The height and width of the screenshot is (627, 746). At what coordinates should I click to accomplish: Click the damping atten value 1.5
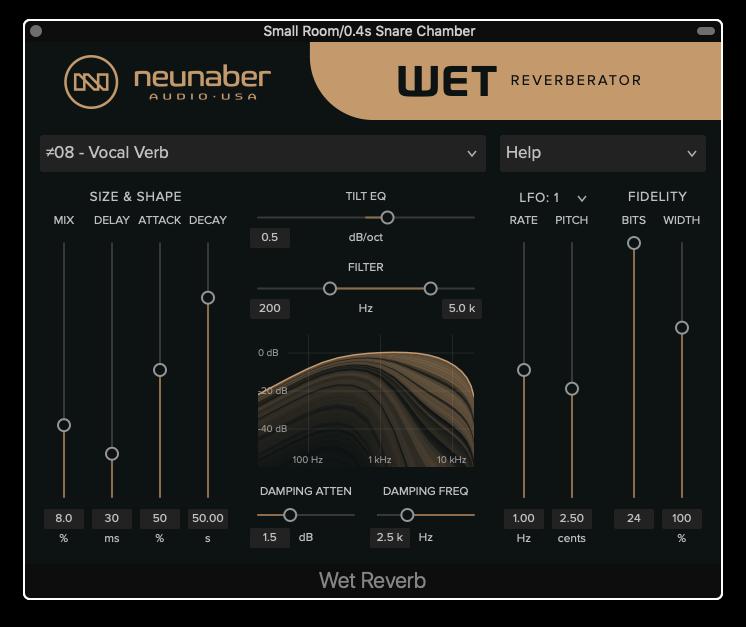(x=270, y=538)
